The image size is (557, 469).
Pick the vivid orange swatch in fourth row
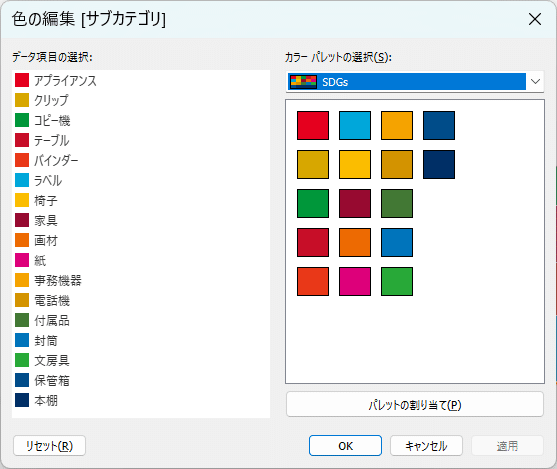pyautogui.click(x=355, y=243)
